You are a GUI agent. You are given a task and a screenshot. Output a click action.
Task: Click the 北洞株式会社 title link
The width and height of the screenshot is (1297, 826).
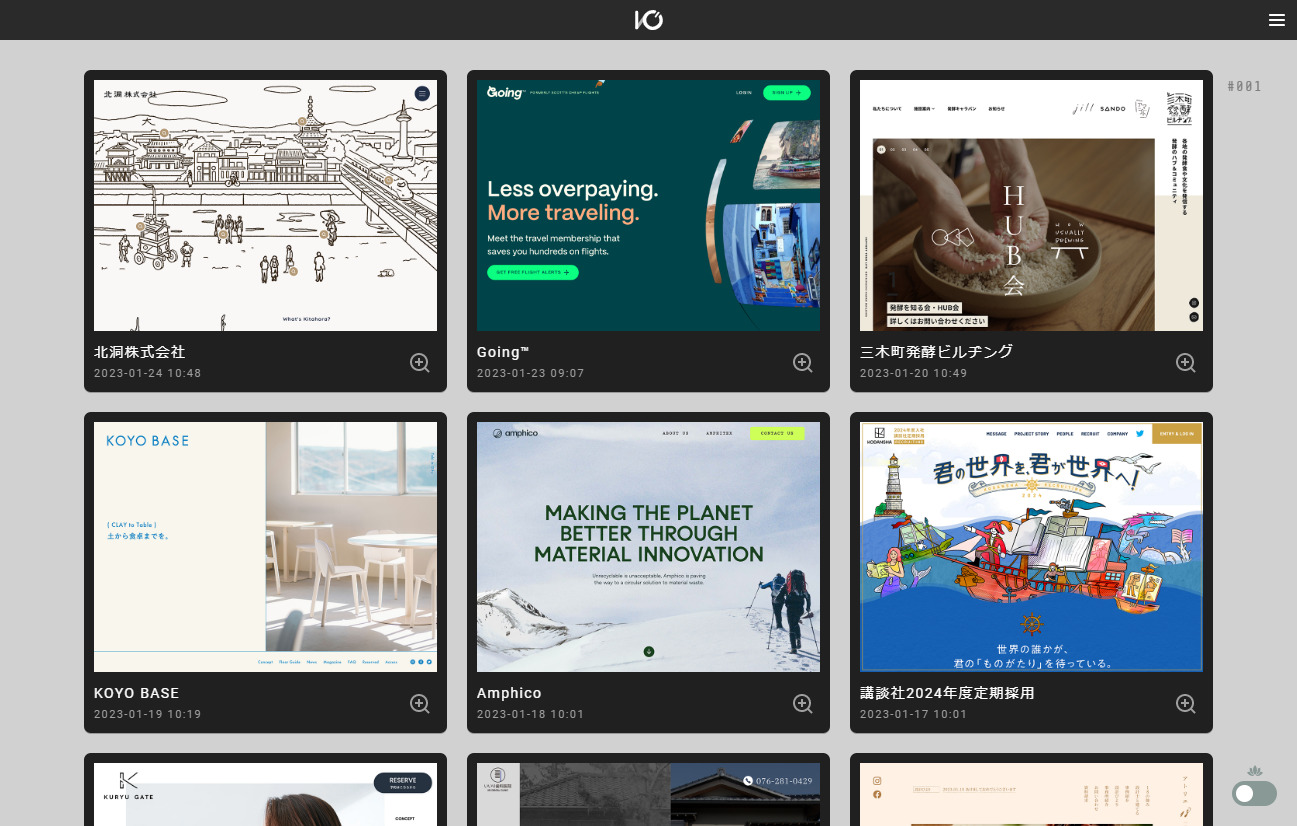(x=139, y=352)
